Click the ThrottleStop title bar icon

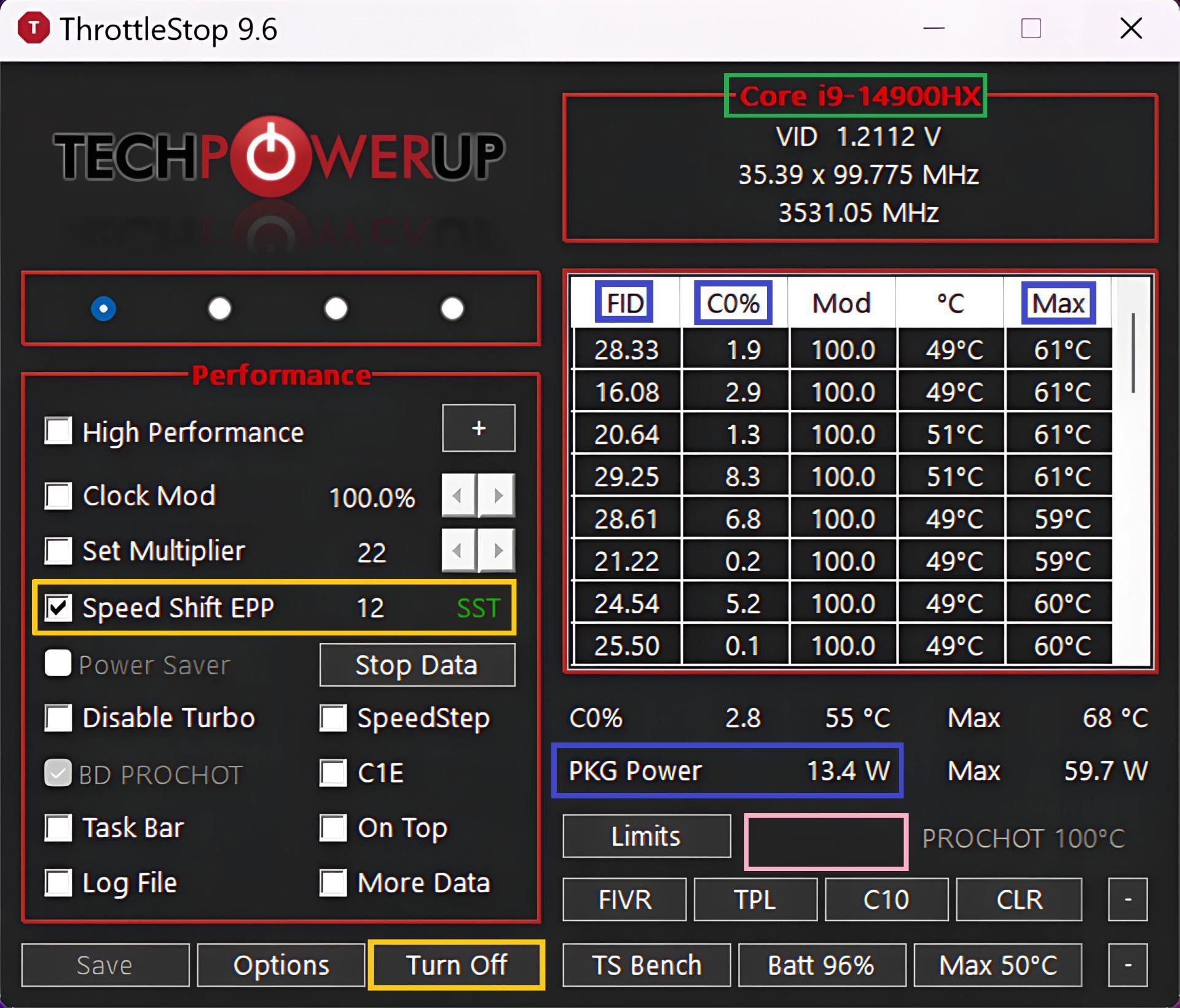click(34, 28)
